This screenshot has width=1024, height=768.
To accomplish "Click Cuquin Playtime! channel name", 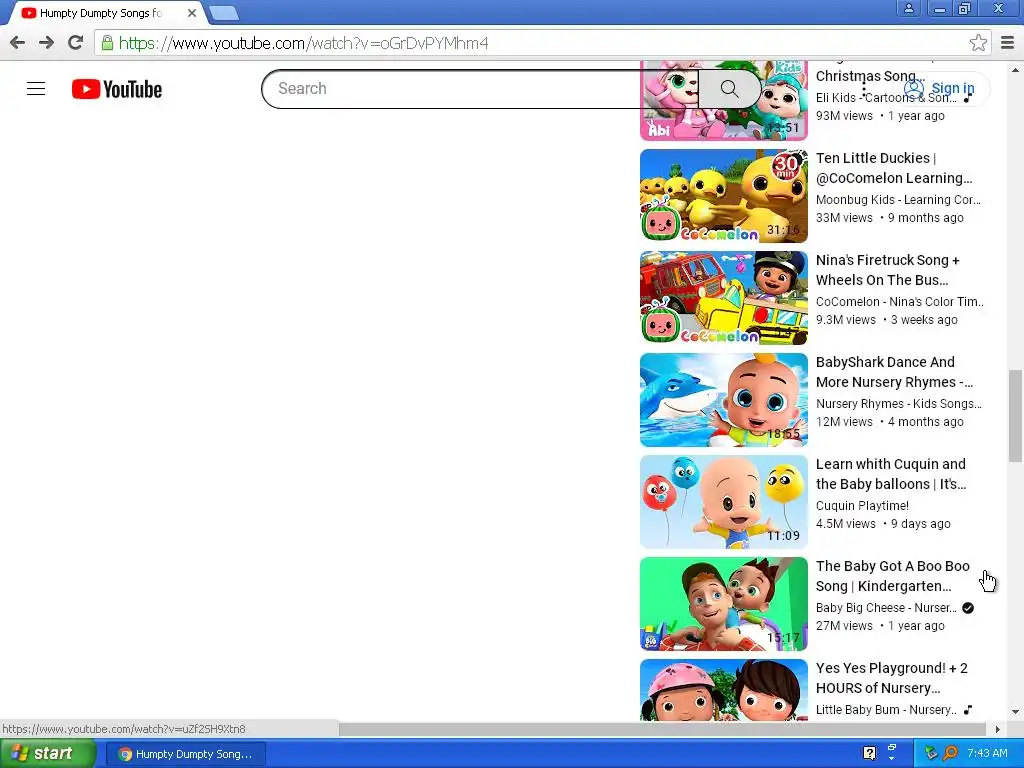I will (x=862, y=505).
